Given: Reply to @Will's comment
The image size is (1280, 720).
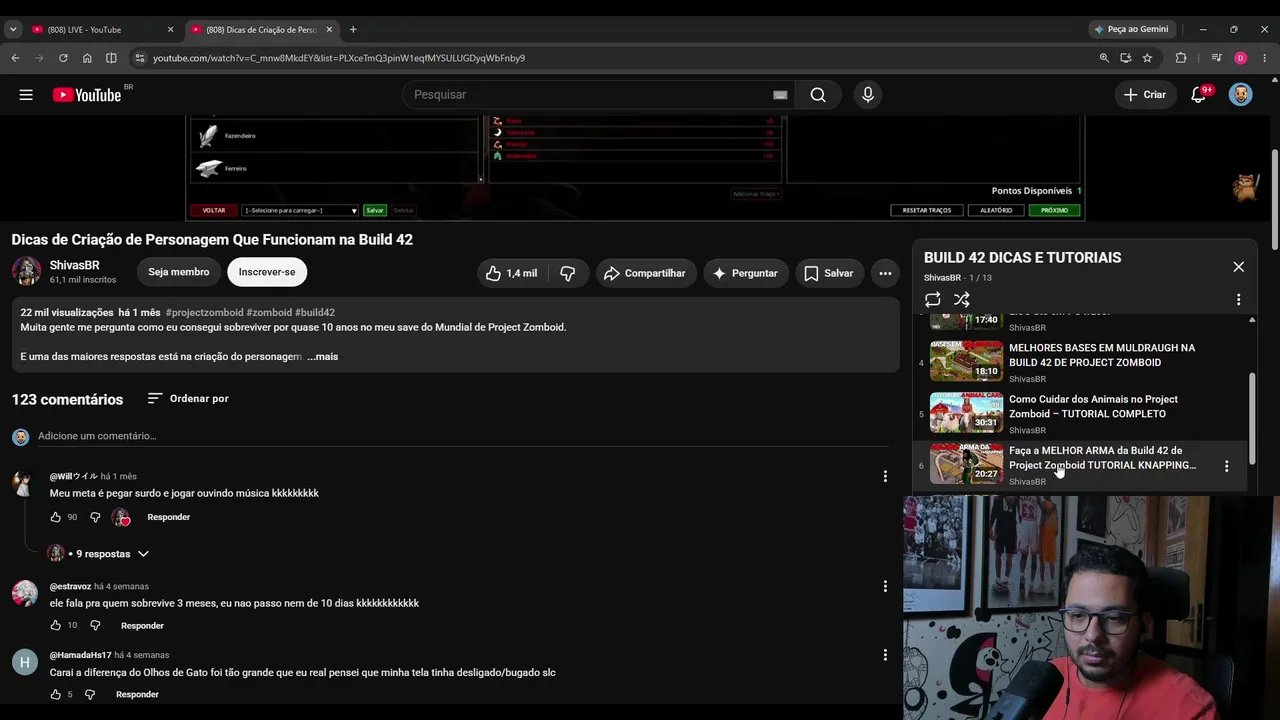Looking at the screenshot, I should [168, 517].
